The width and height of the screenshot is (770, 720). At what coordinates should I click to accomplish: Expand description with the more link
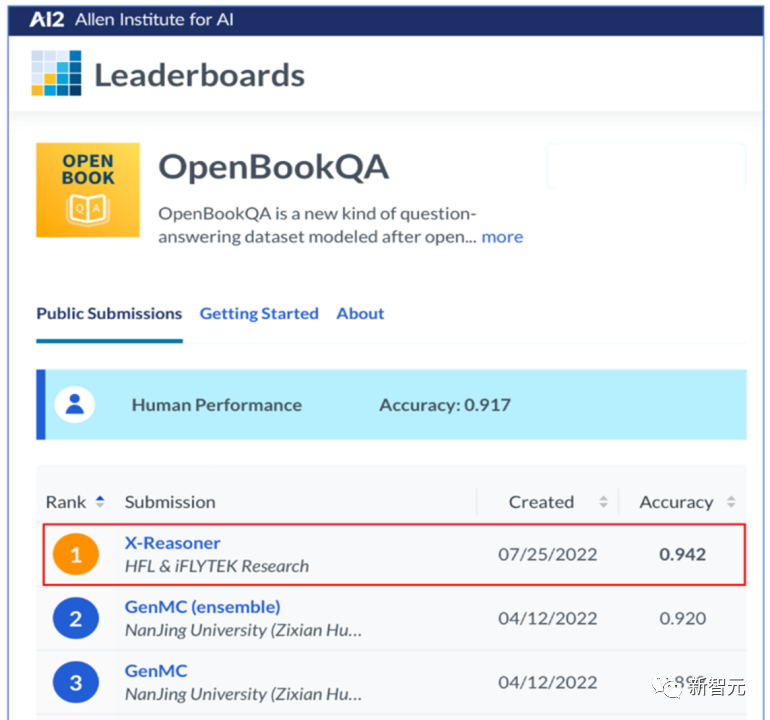502,237
